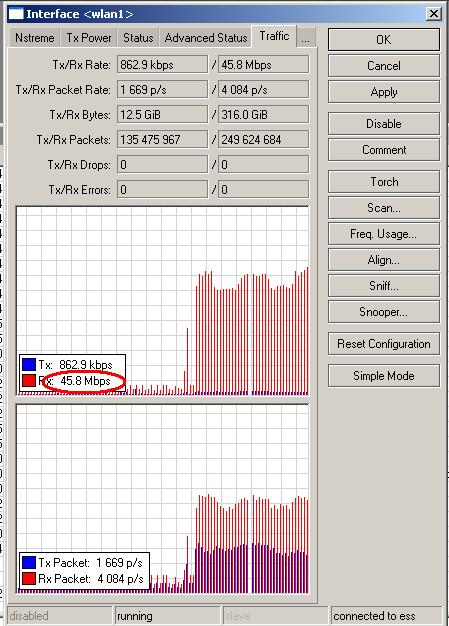The width and height of the screenshot is (449, 626).
Task: Disable the wlan1 interface
Action: tap(384, 124)
